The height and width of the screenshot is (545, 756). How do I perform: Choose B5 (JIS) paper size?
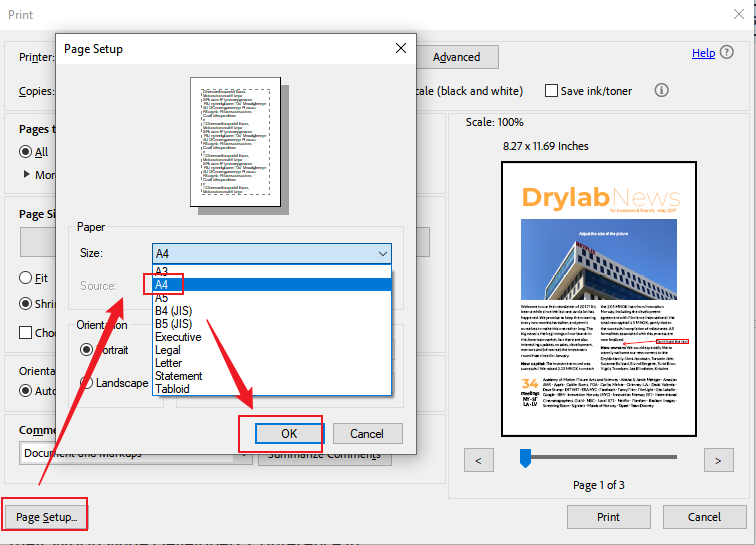tap(272, 324)
